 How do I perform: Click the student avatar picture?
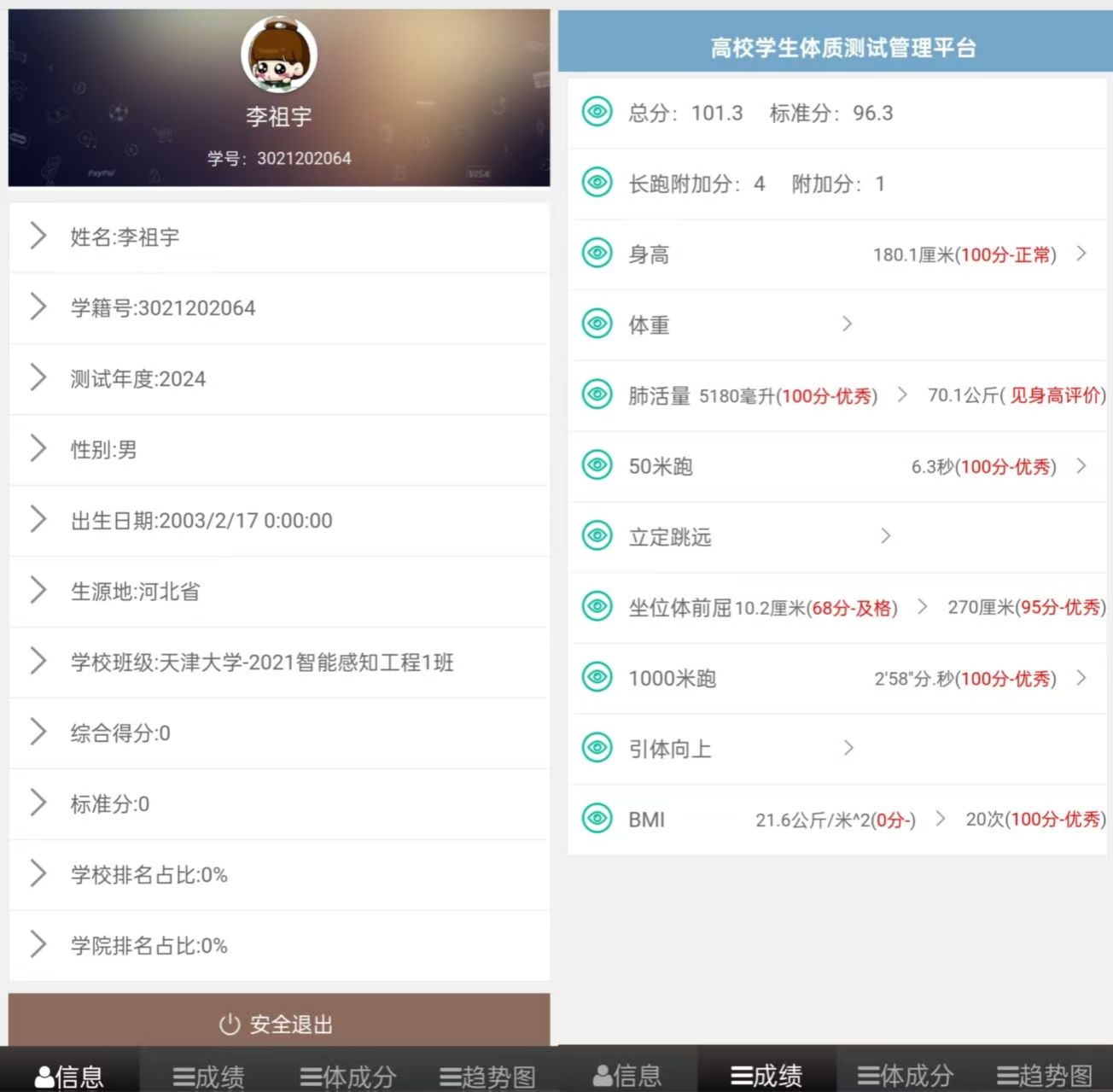(x=279, y=54)
